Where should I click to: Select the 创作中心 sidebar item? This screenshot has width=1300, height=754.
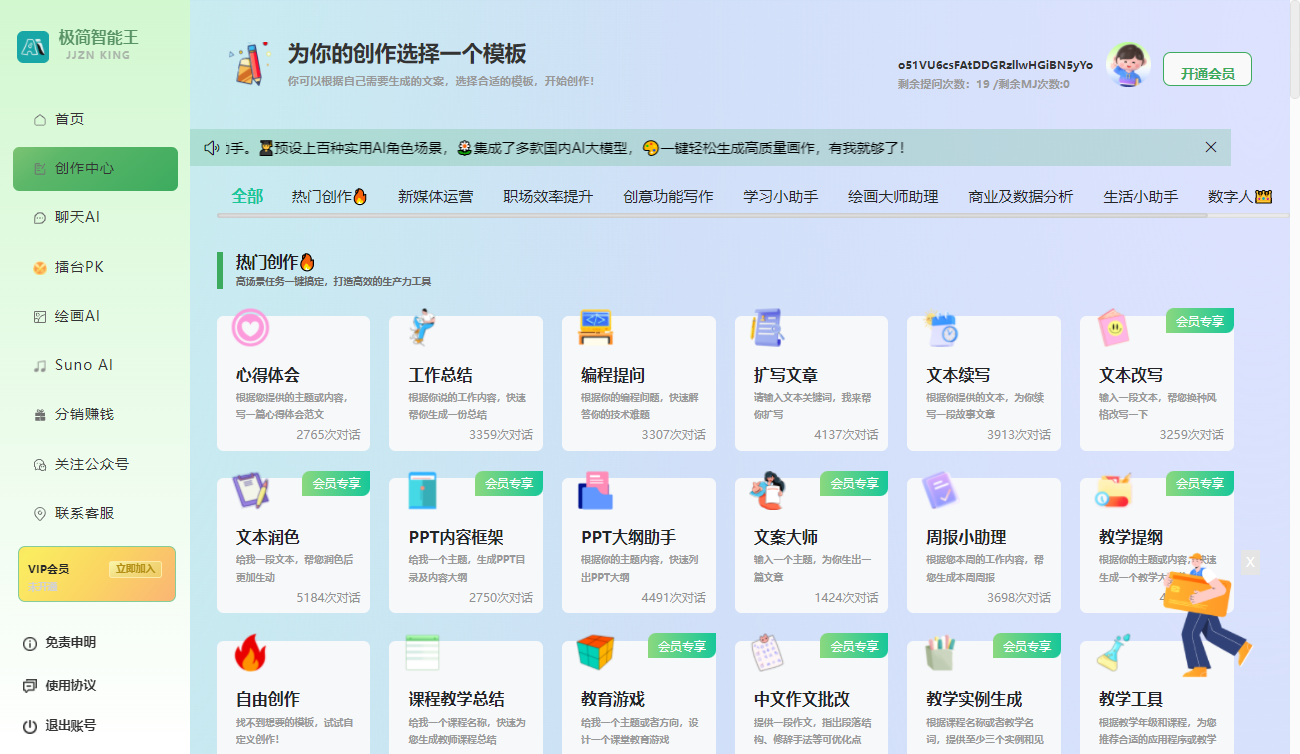pyautogui.click(x=95, y=168)
